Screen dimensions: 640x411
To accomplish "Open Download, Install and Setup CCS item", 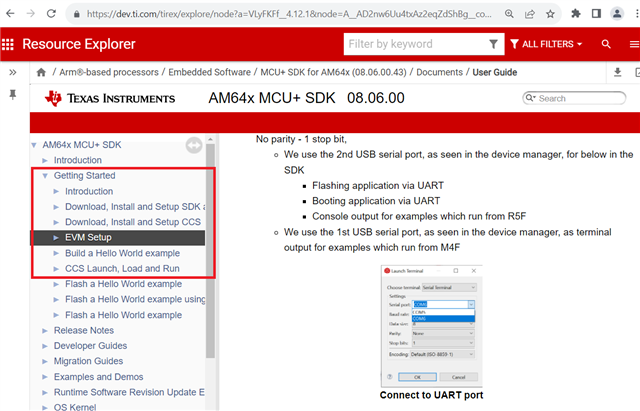I will click(x=133, y=222).
